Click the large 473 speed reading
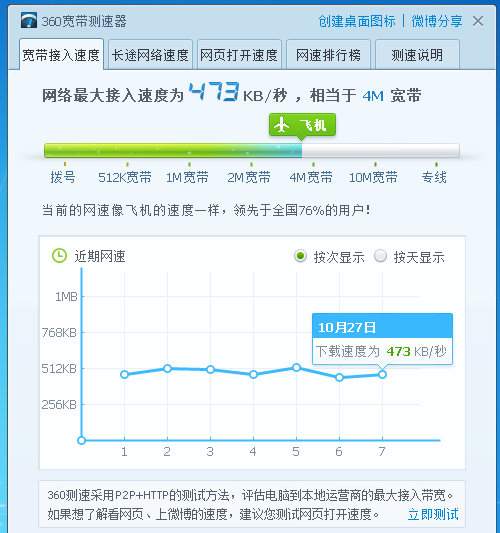500x533 pixels. [214, 92]
